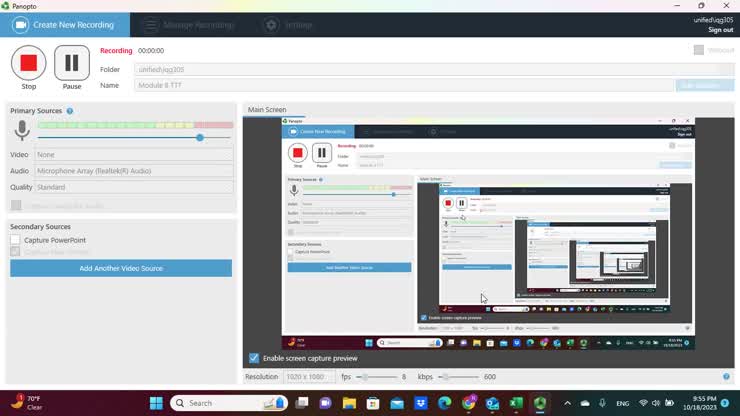This screenshot has width=740, height=416.
Task: Select the Main Screen preview tab
Action: click(x=267, y=110)
